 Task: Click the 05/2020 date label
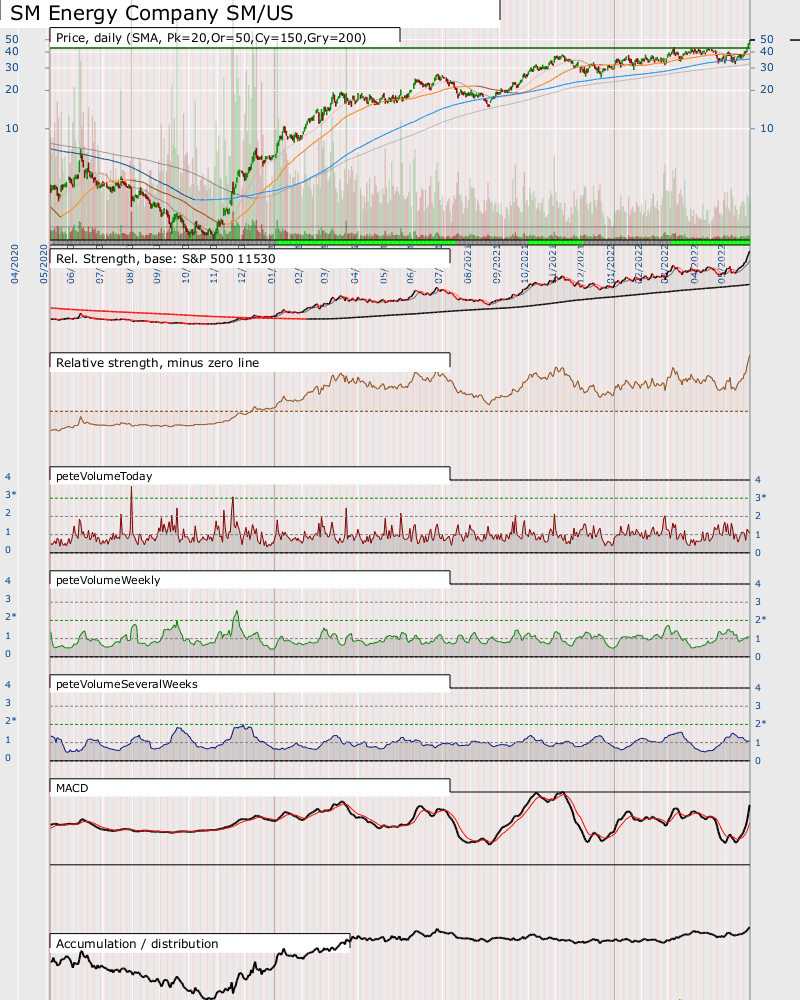tap(44, 264)
